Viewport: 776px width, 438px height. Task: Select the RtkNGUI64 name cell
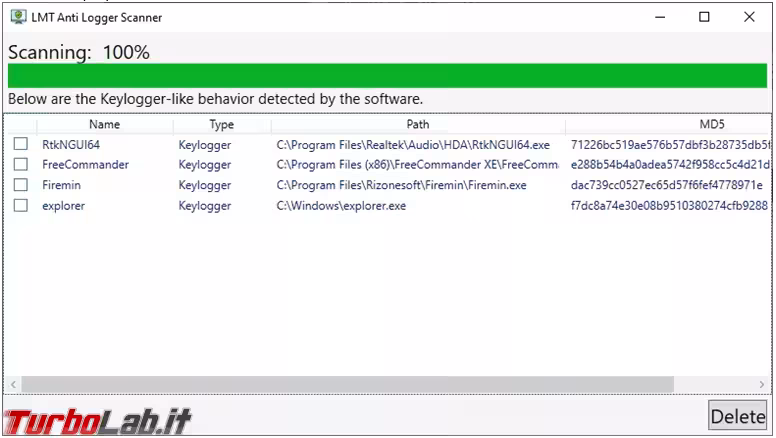tap(71, 145)
